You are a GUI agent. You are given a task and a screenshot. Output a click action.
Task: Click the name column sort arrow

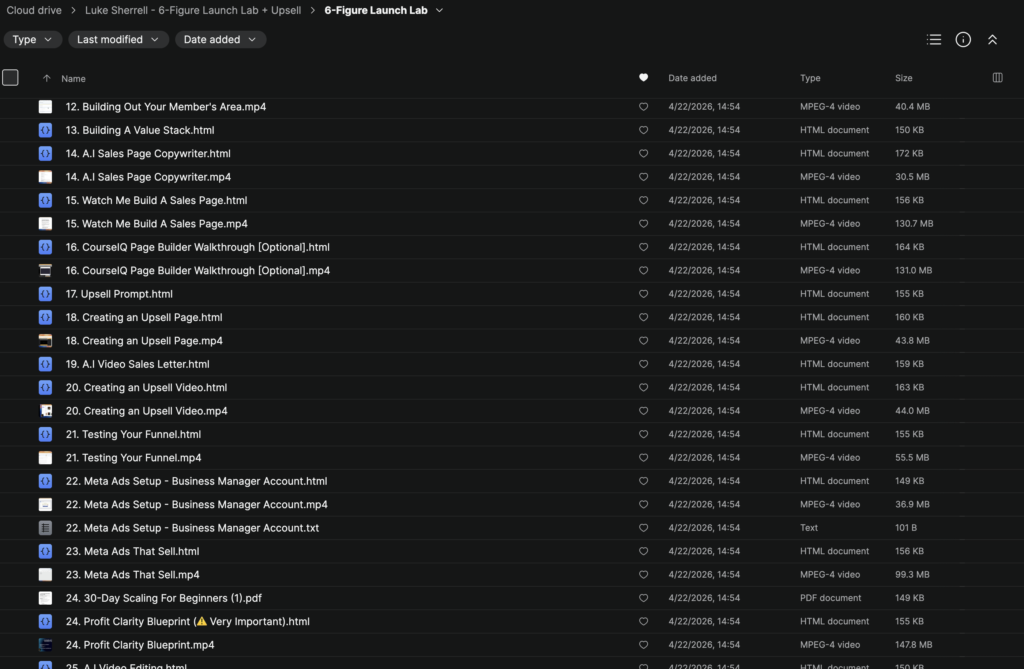click(46, 78)
